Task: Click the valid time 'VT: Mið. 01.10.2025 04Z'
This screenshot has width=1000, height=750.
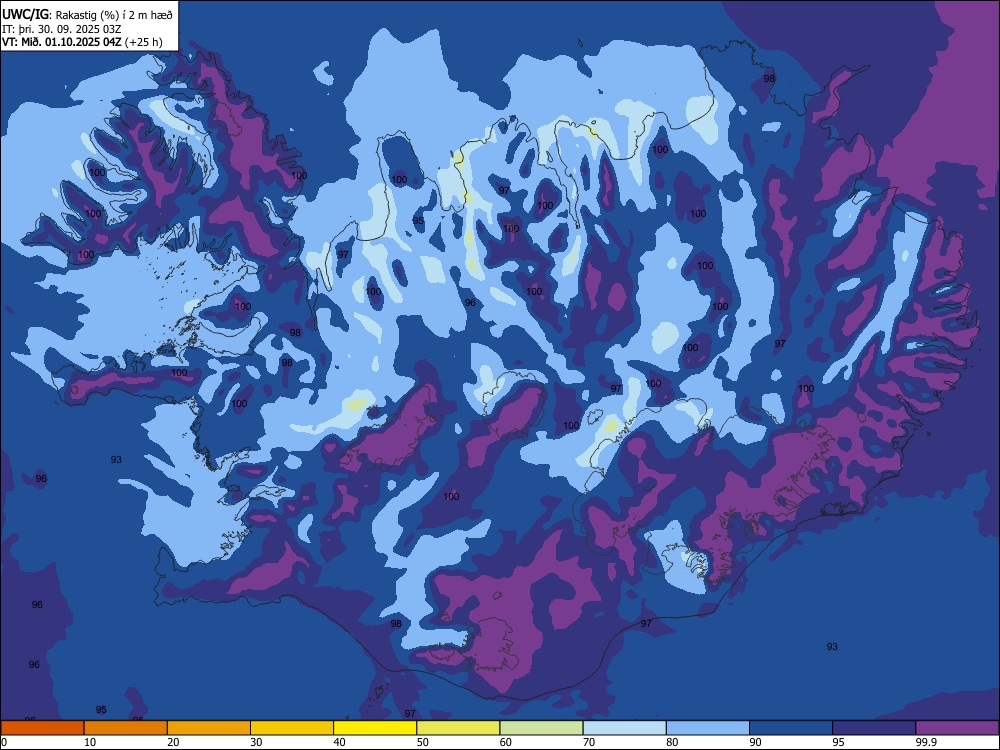Action: pyautogui.click(x=62, y=42)
